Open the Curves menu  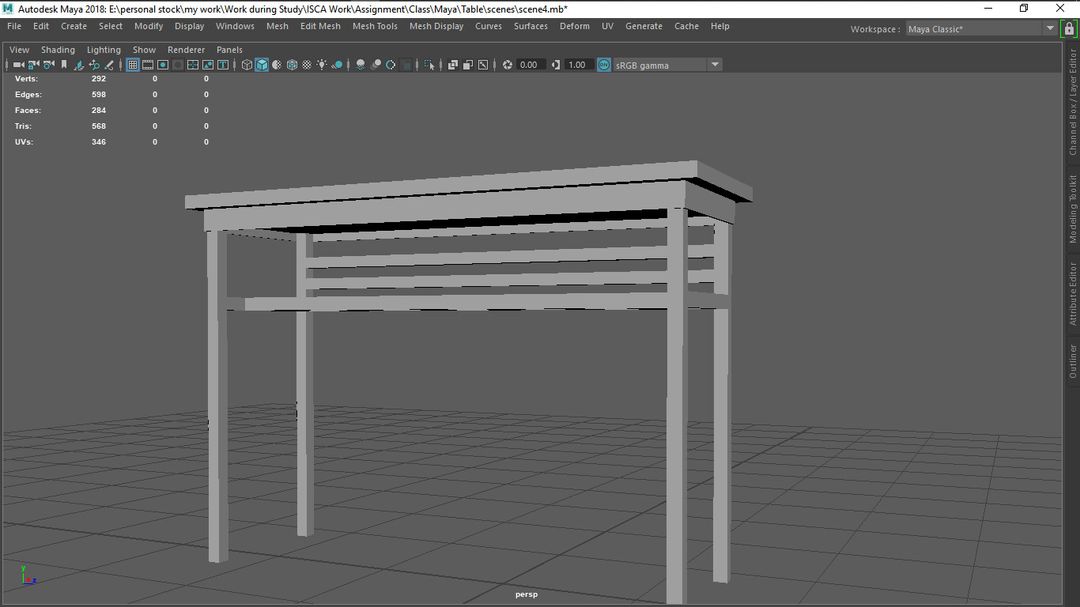point(488,26)
